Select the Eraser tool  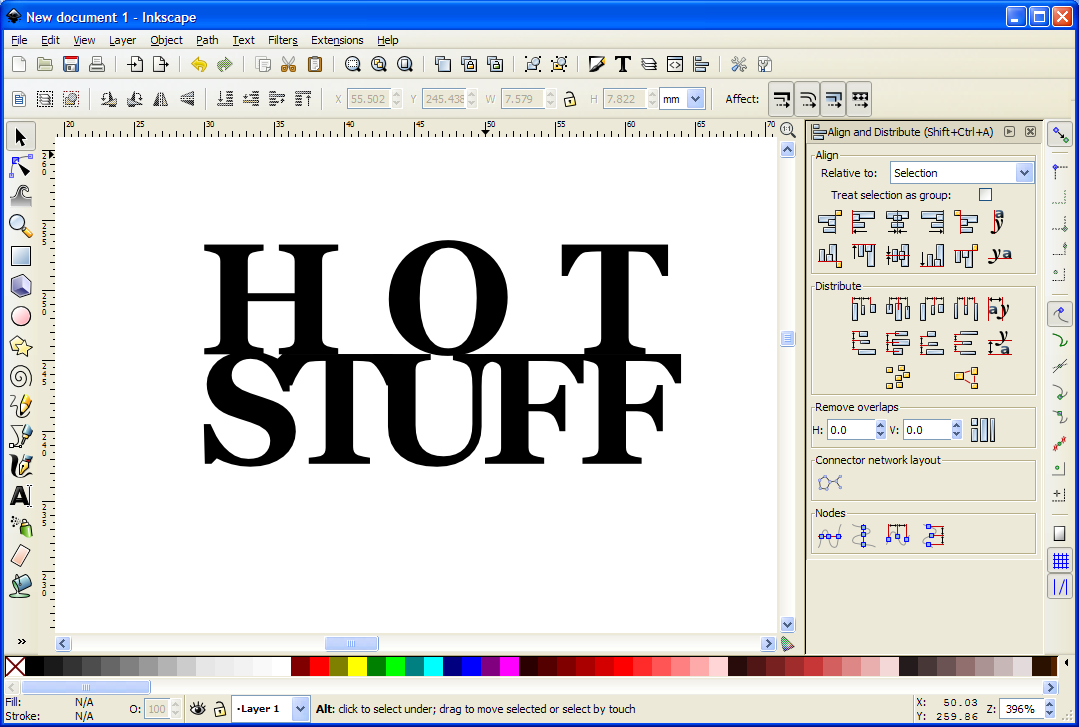[21, 556]
